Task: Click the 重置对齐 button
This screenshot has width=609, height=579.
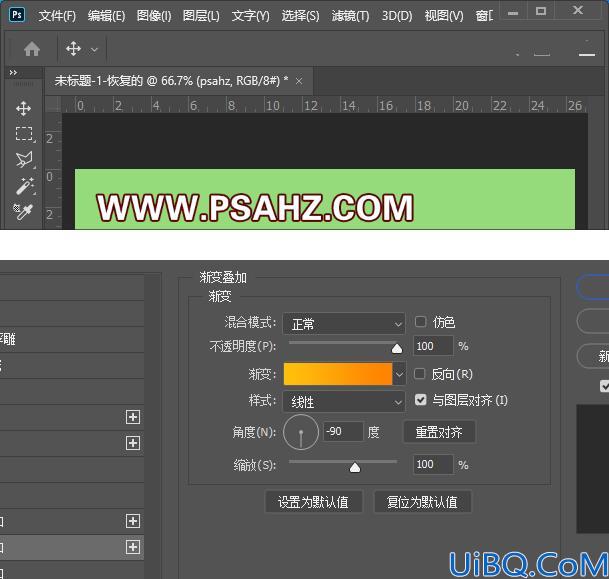Action: (x=439, y=432)
